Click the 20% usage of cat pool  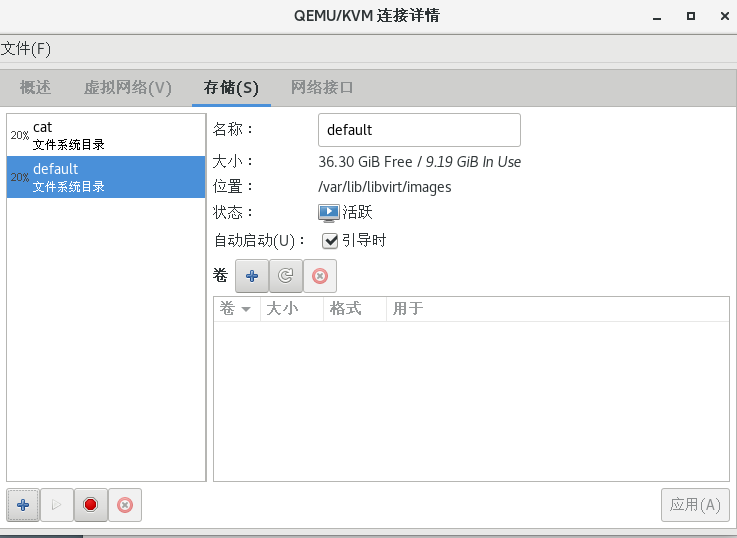20,135
